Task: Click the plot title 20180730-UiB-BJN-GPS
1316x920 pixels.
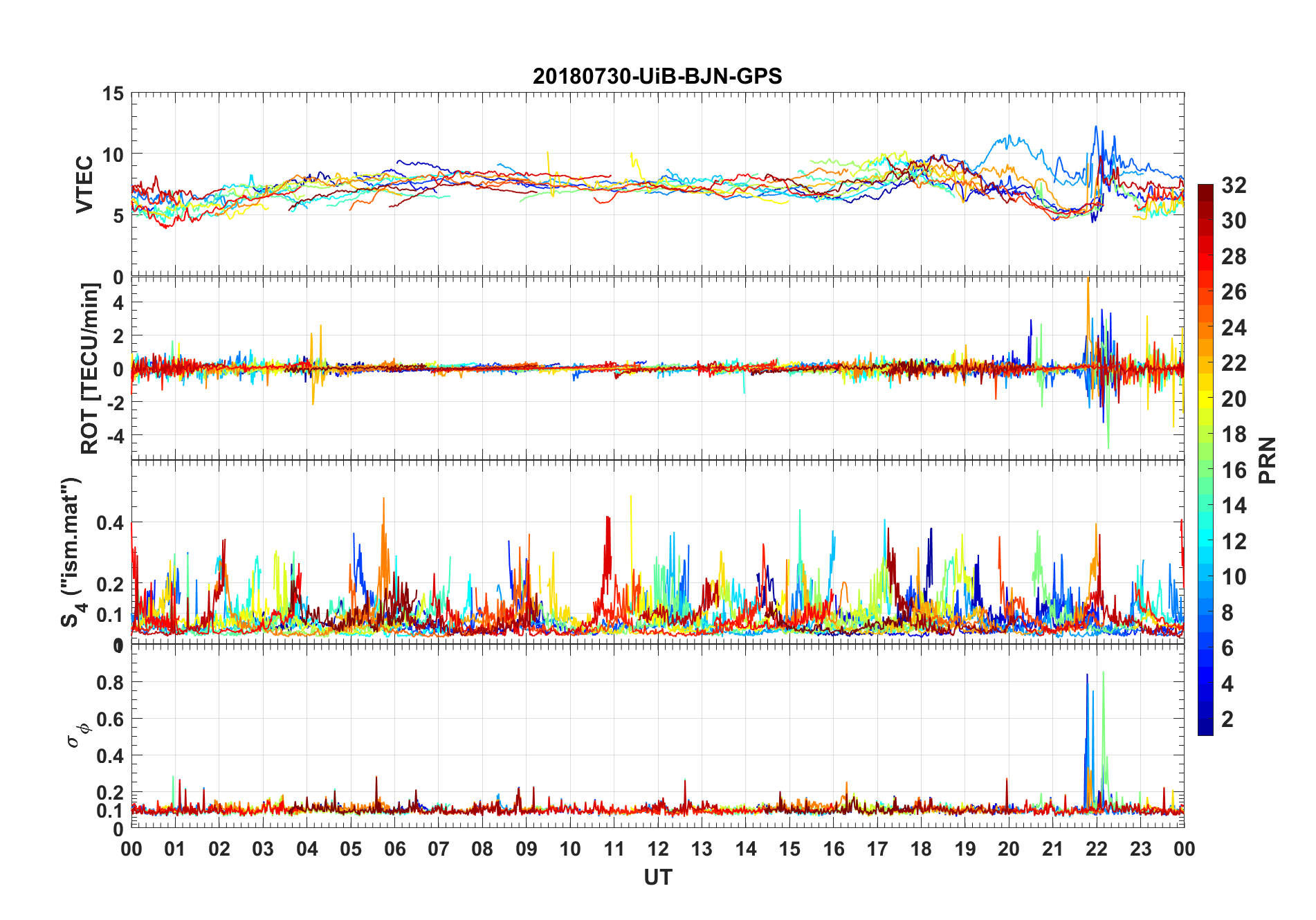Action: [657, 76]
